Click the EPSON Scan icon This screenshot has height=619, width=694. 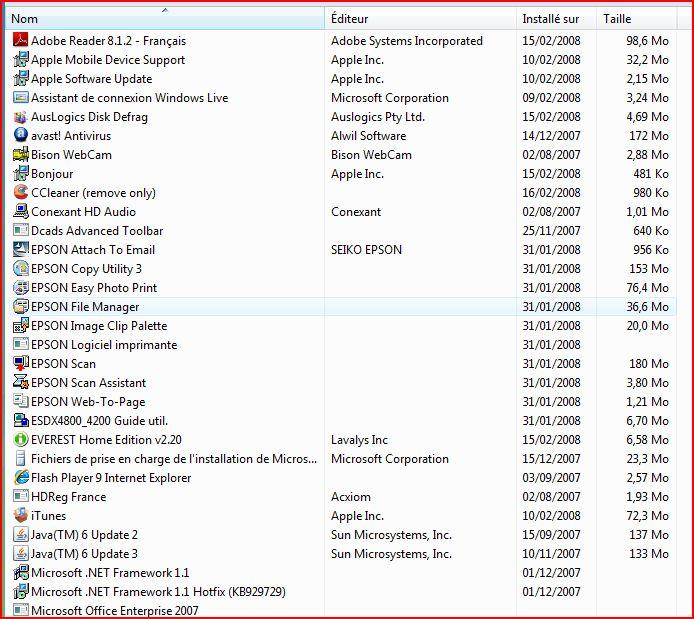20,363
